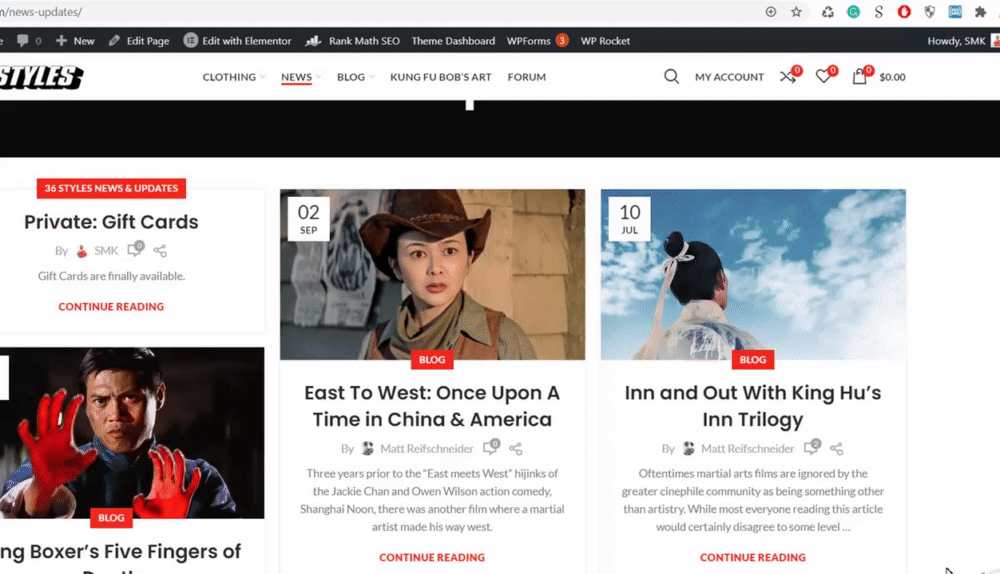This screenshot has width=1000, height=574.
Task: Click East To West cowboy hat thumbnail
Action: [432, 274]
